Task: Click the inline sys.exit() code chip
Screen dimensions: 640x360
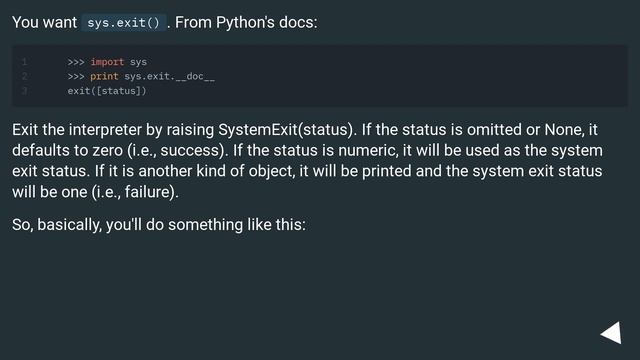Action: click(124, 22)
